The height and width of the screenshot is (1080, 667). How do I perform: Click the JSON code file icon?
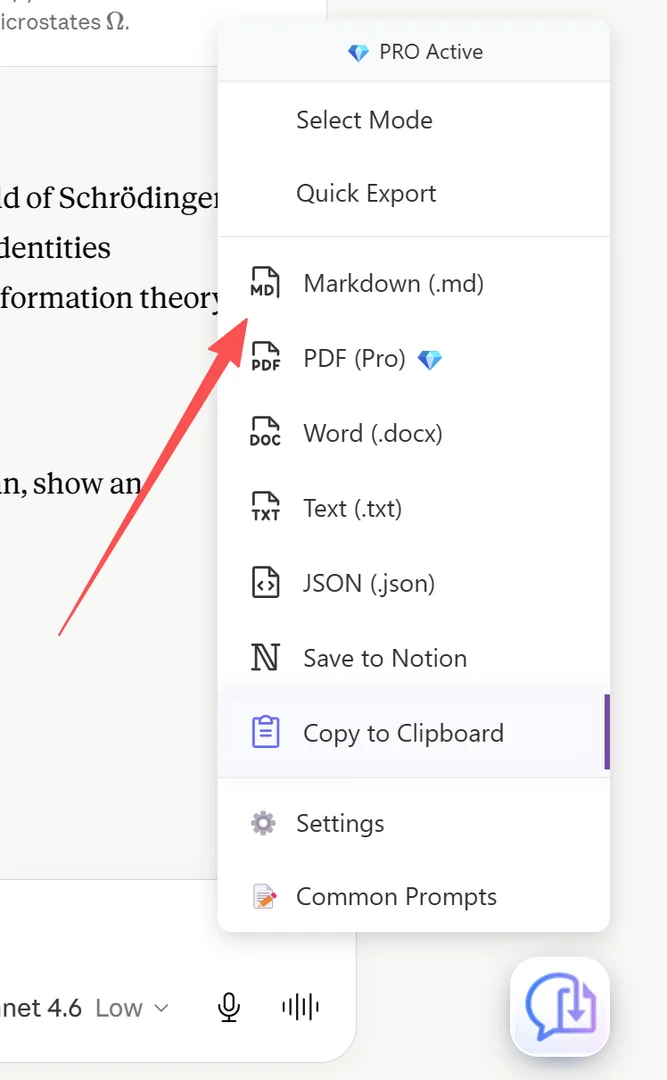265,583
